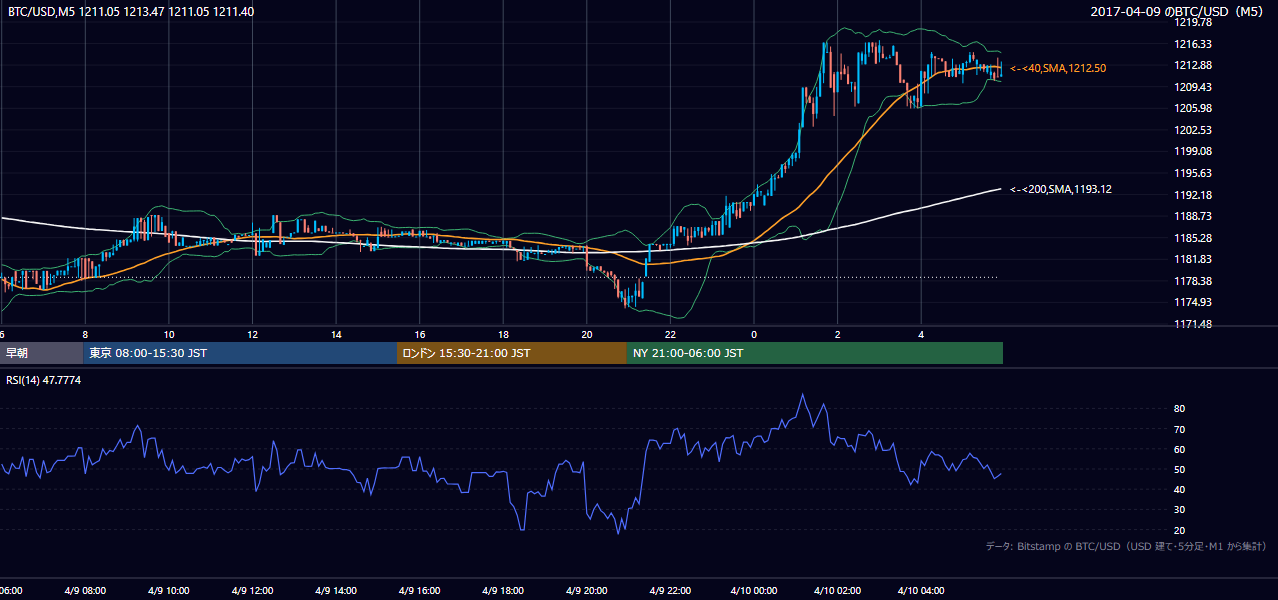Click RSI axis level 80
The image size is (1278, 600).
(x=1180, y=409)
